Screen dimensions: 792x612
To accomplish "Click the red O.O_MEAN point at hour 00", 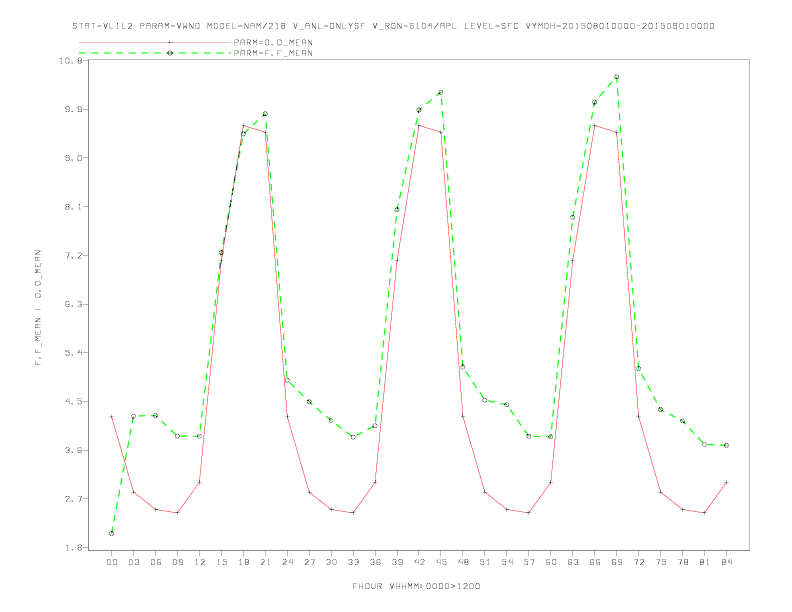I will [112, 417].
